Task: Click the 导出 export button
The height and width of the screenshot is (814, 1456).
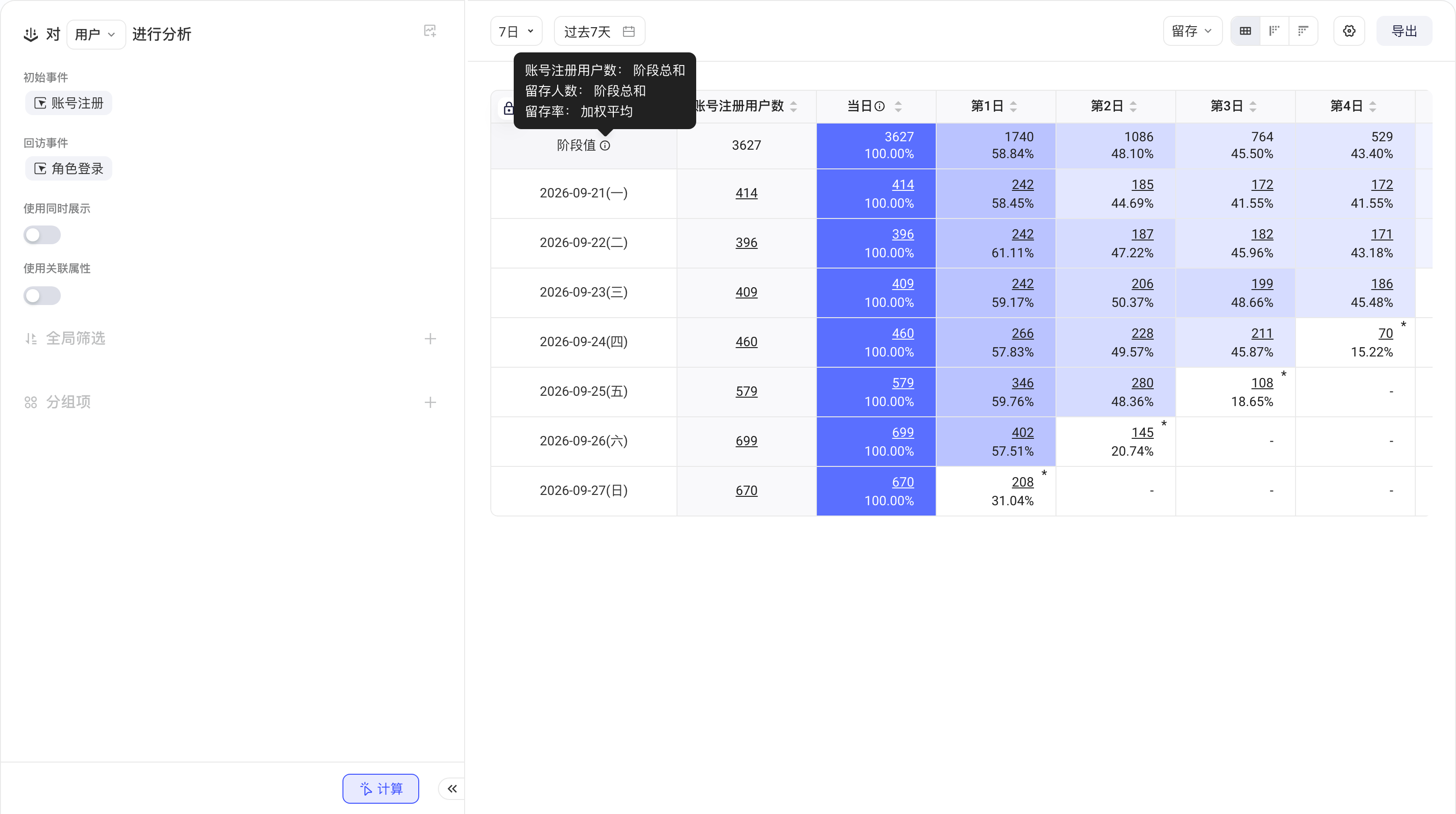Action: [1404, 31]
